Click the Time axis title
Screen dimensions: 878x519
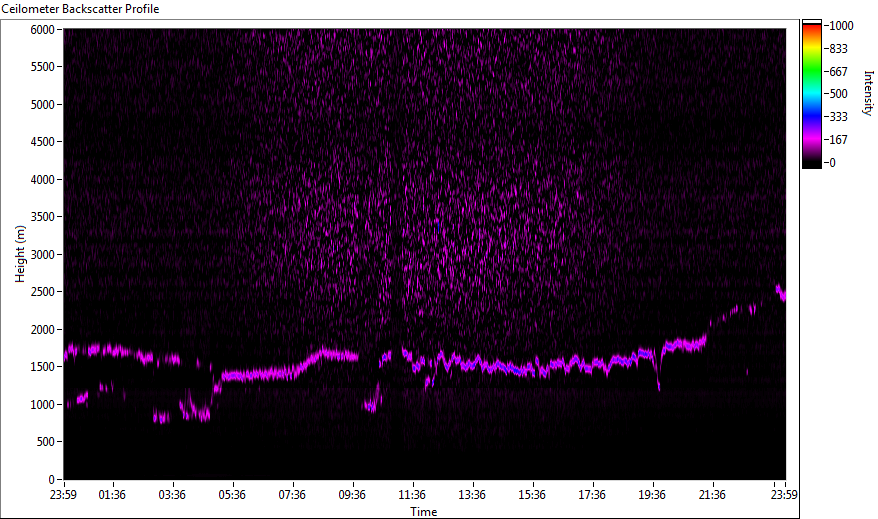423,512
